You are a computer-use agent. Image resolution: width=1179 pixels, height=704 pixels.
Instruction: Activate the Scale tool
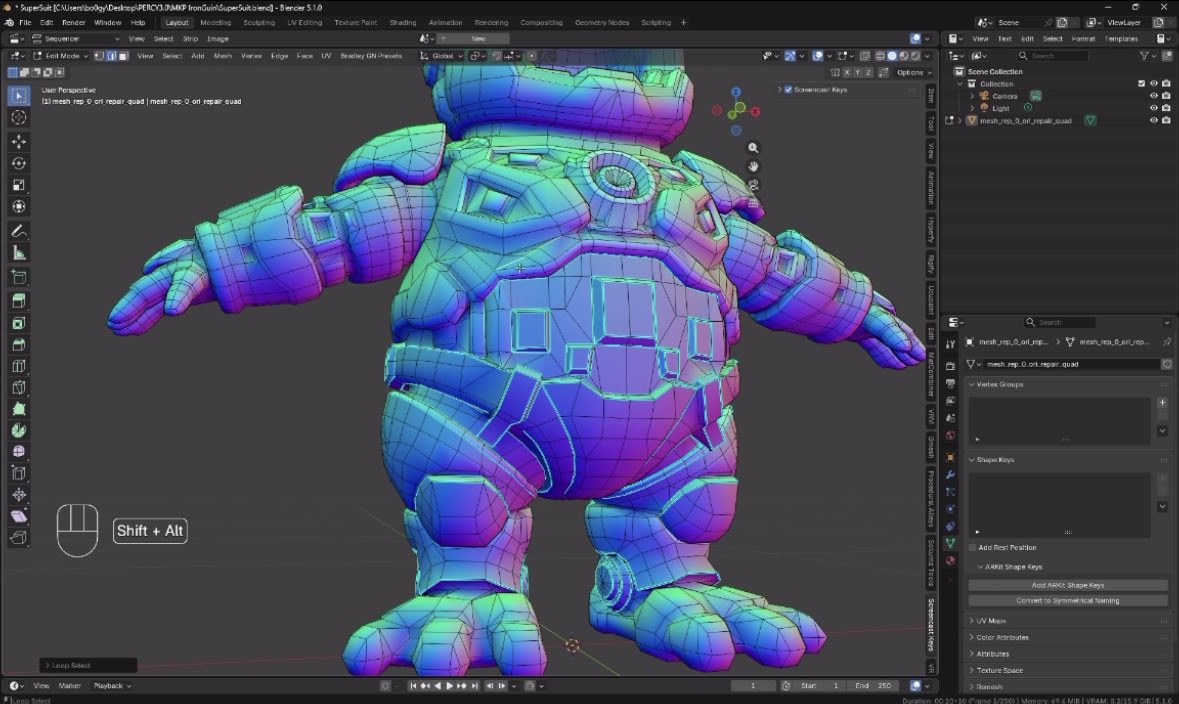19,185
